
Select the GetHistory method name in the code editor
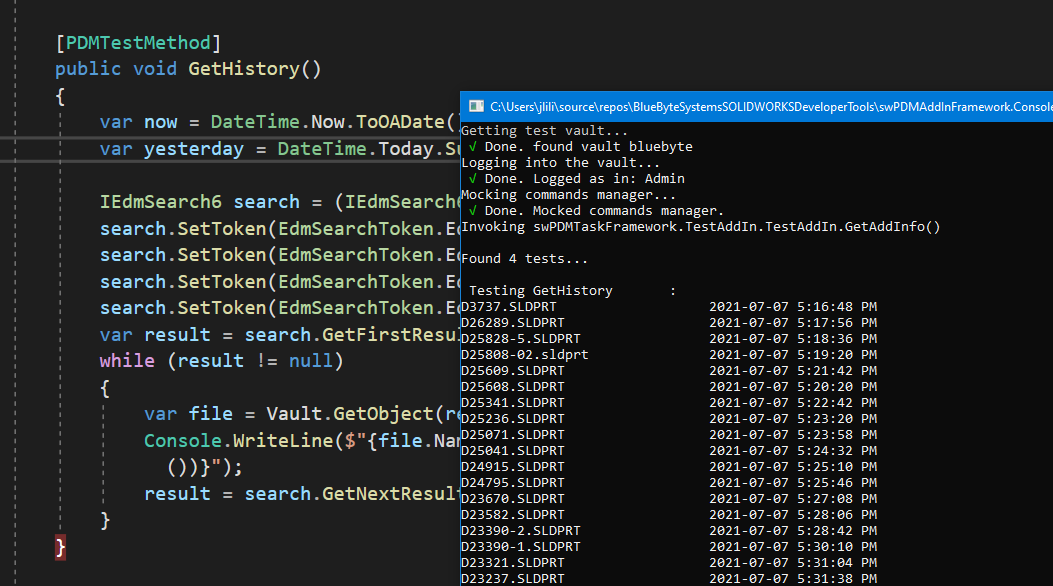[244, 69]
